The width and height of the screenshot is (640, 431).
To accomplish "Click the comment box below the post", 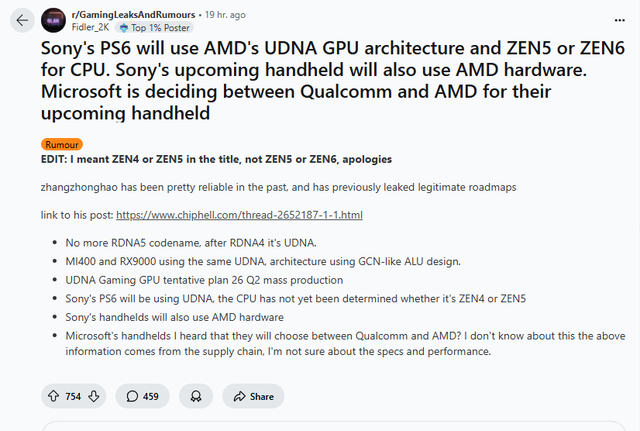I will tap(333, 426).
